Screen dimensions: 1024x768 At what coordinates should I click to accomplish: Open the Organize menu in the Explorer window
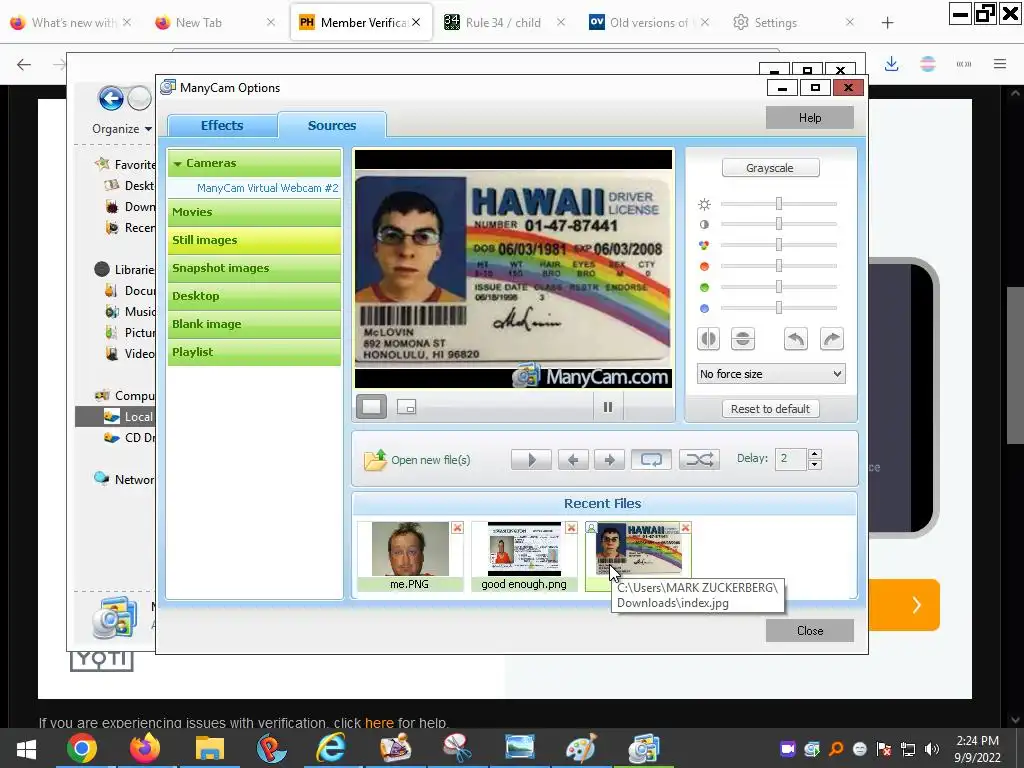[x=122, y=129]
